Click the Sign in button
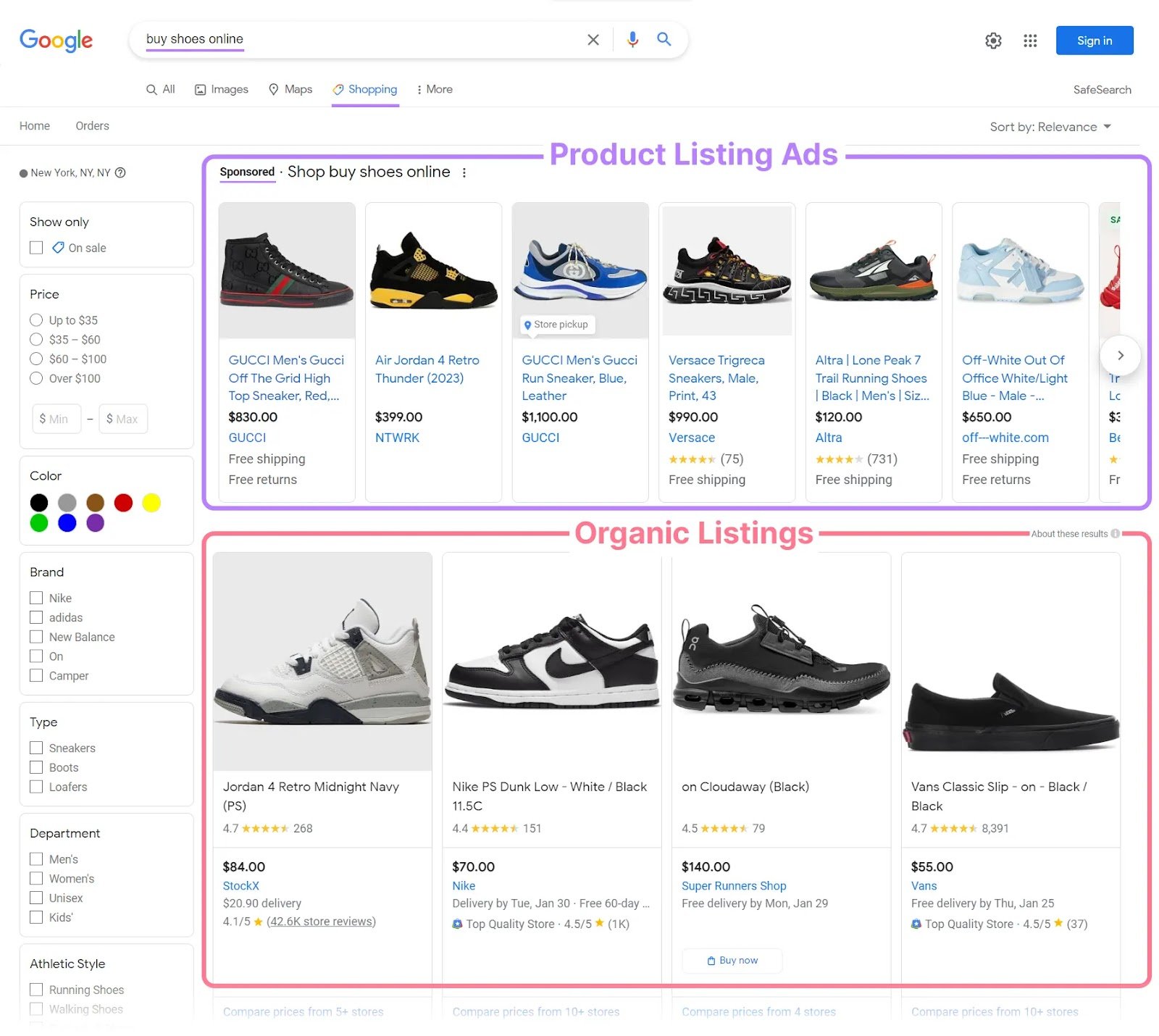The height and width of the screenshot is (1036, 1159). click(x=1095, y=41)
